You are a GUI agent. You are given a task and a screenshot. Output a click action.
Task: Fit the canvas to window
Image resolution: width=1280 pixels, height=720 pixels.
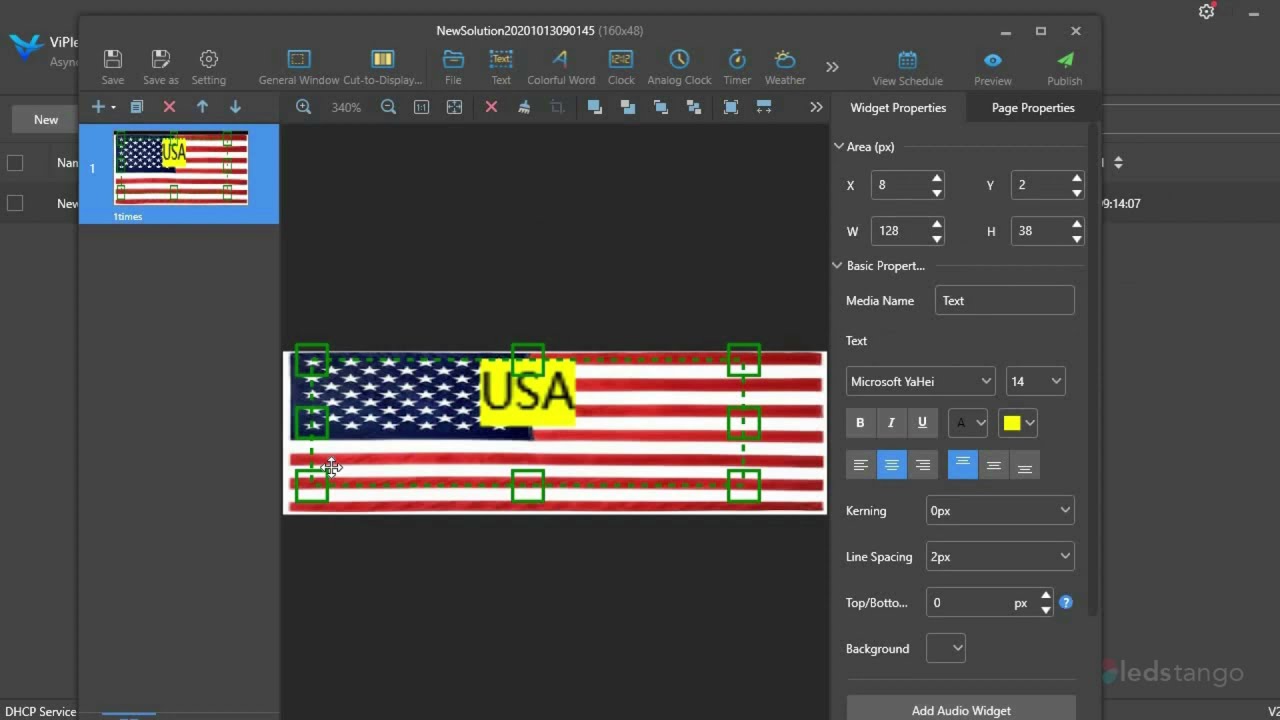click(454, 107)
